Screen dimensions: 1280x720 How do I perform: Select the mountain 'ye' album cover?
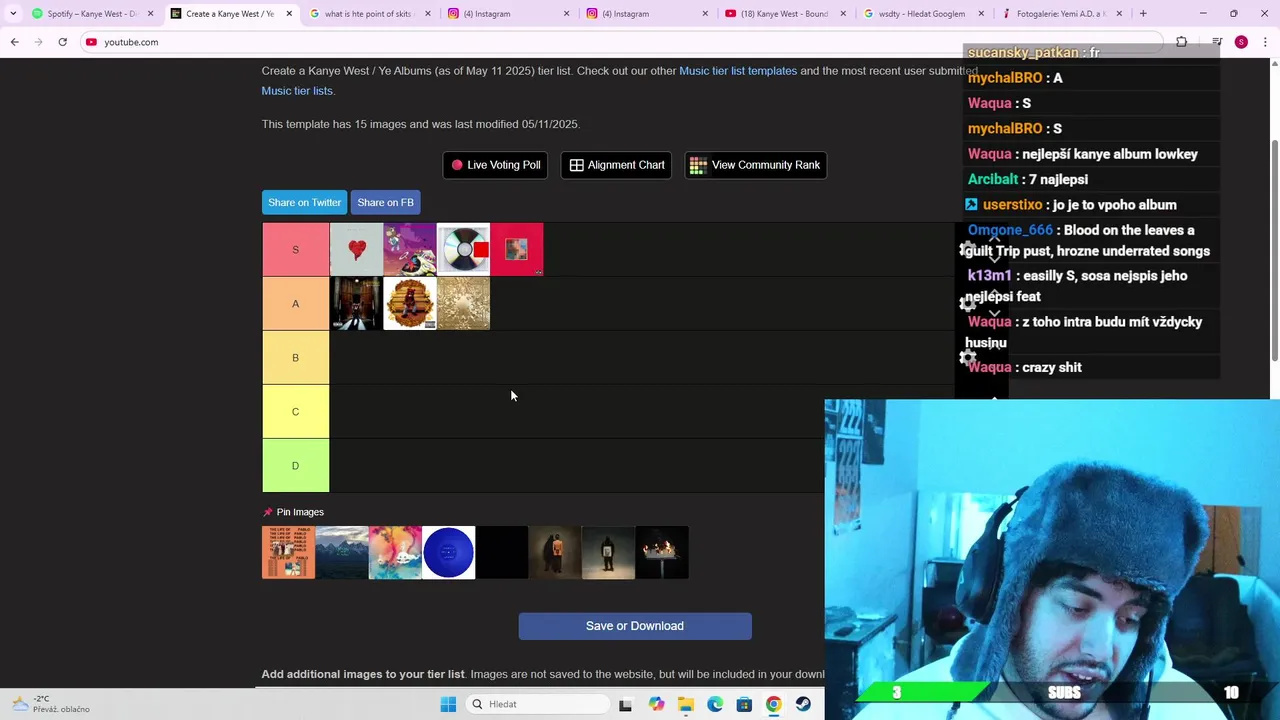coord(342,552)
